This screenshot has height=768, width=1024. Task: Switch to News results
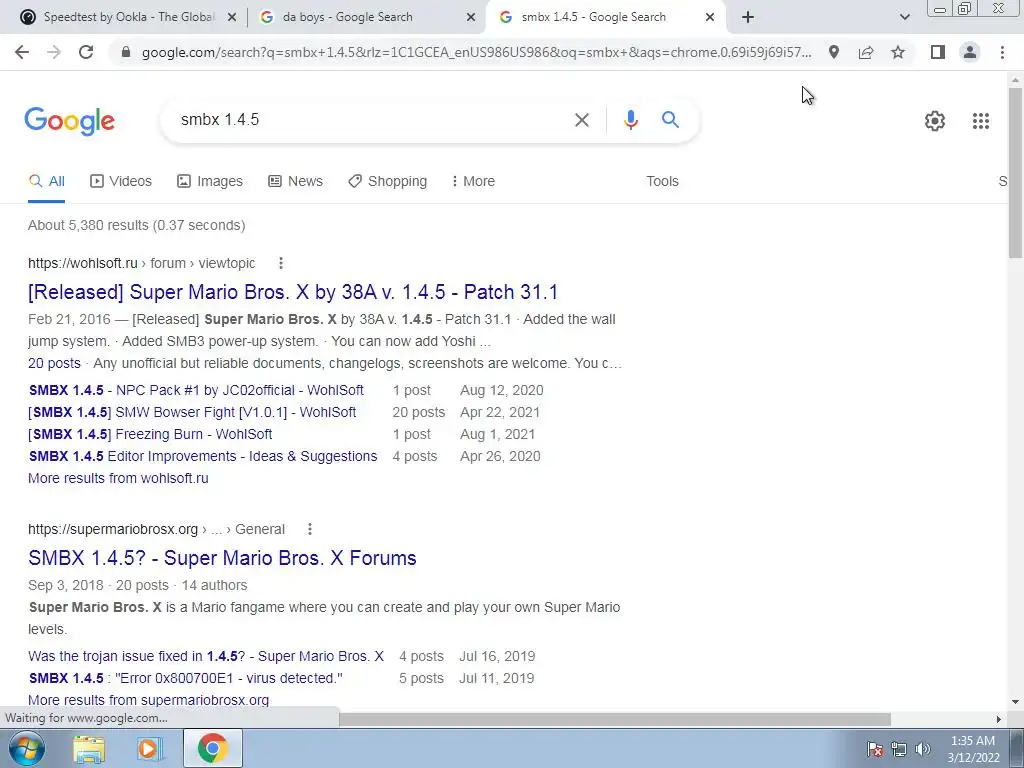point(295,182)
